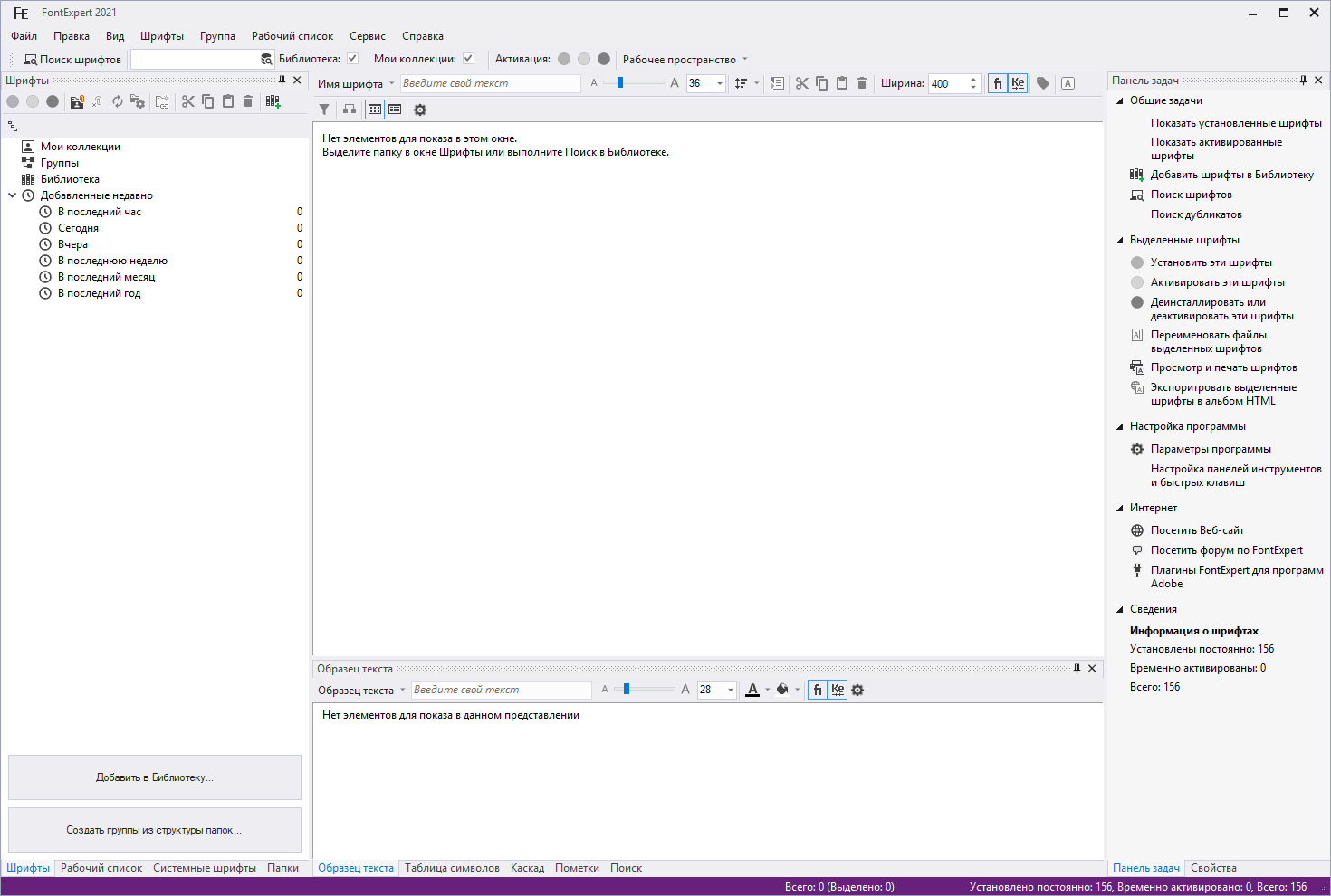1331x896 pixels.
Task: Click the font preview settings gear icon
Action: tap(420, 110)
